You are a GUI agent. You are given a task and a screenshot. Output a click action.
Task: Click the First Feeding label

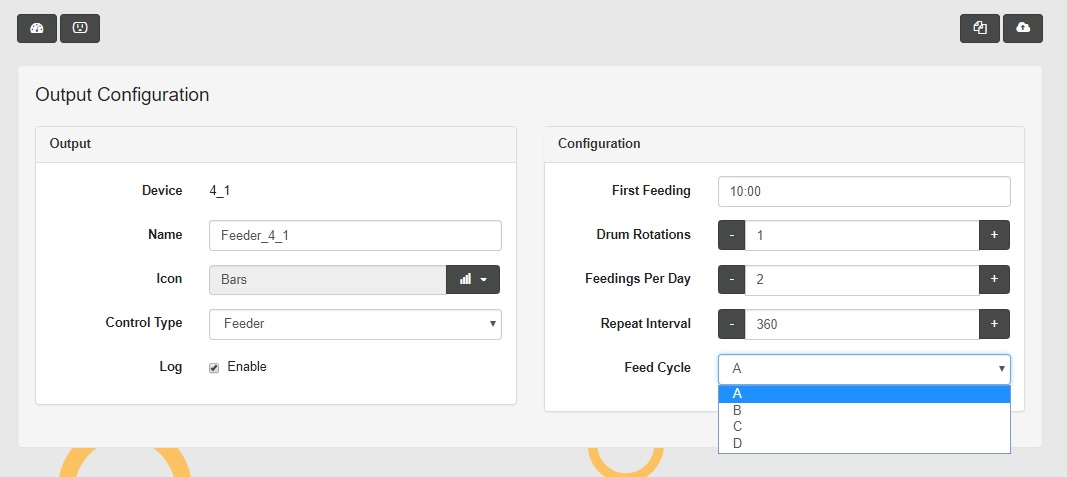(x=651, y=191)
